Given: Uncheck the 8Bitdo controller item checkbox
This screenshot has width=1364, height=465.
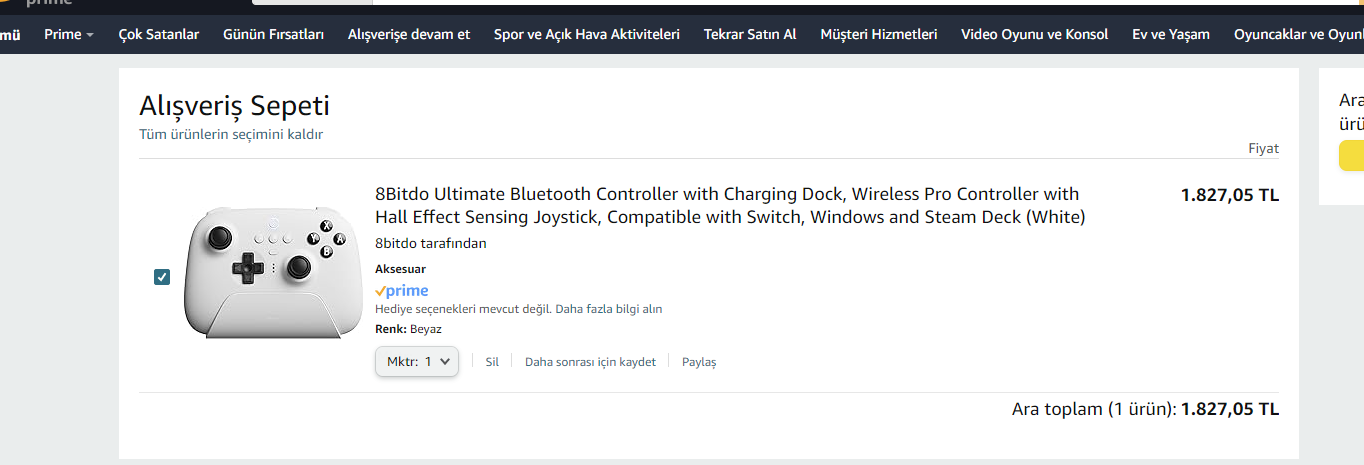Looking at the screenshot, I should click(162, 277).
